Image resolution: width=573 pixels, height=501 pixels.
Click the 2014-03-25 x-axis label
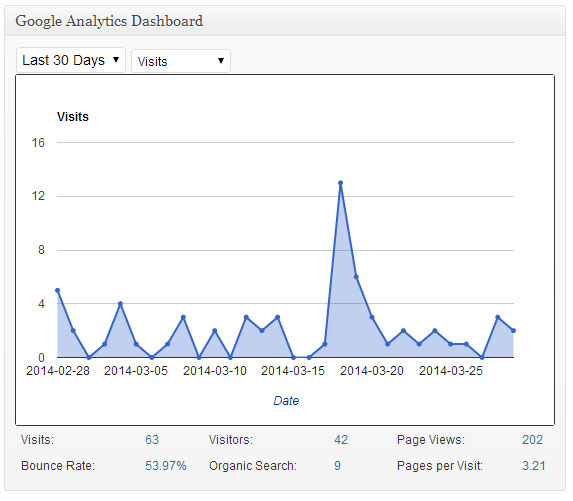tap(451, 371)
